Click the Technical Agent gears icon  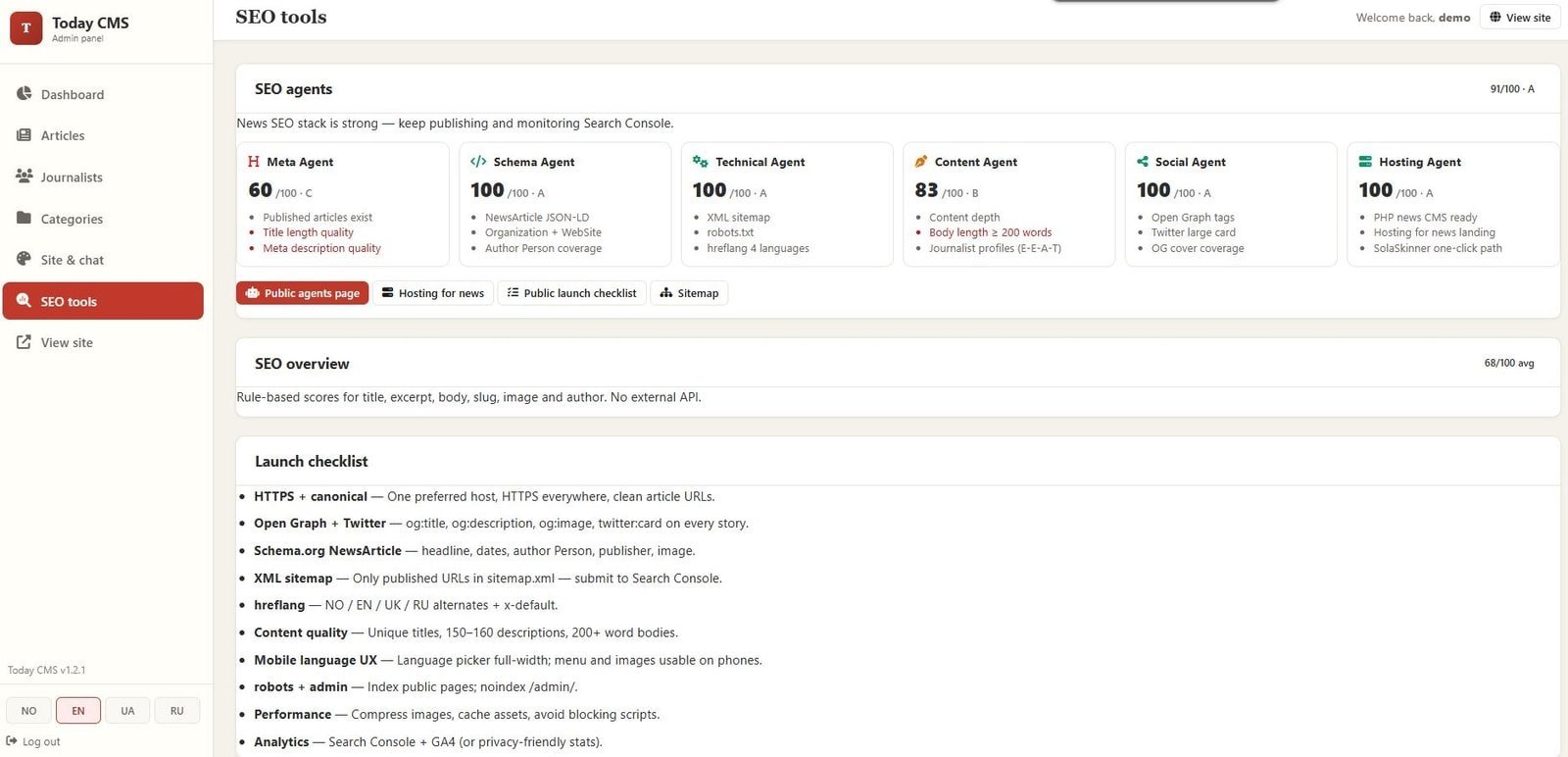coord(700,161)
